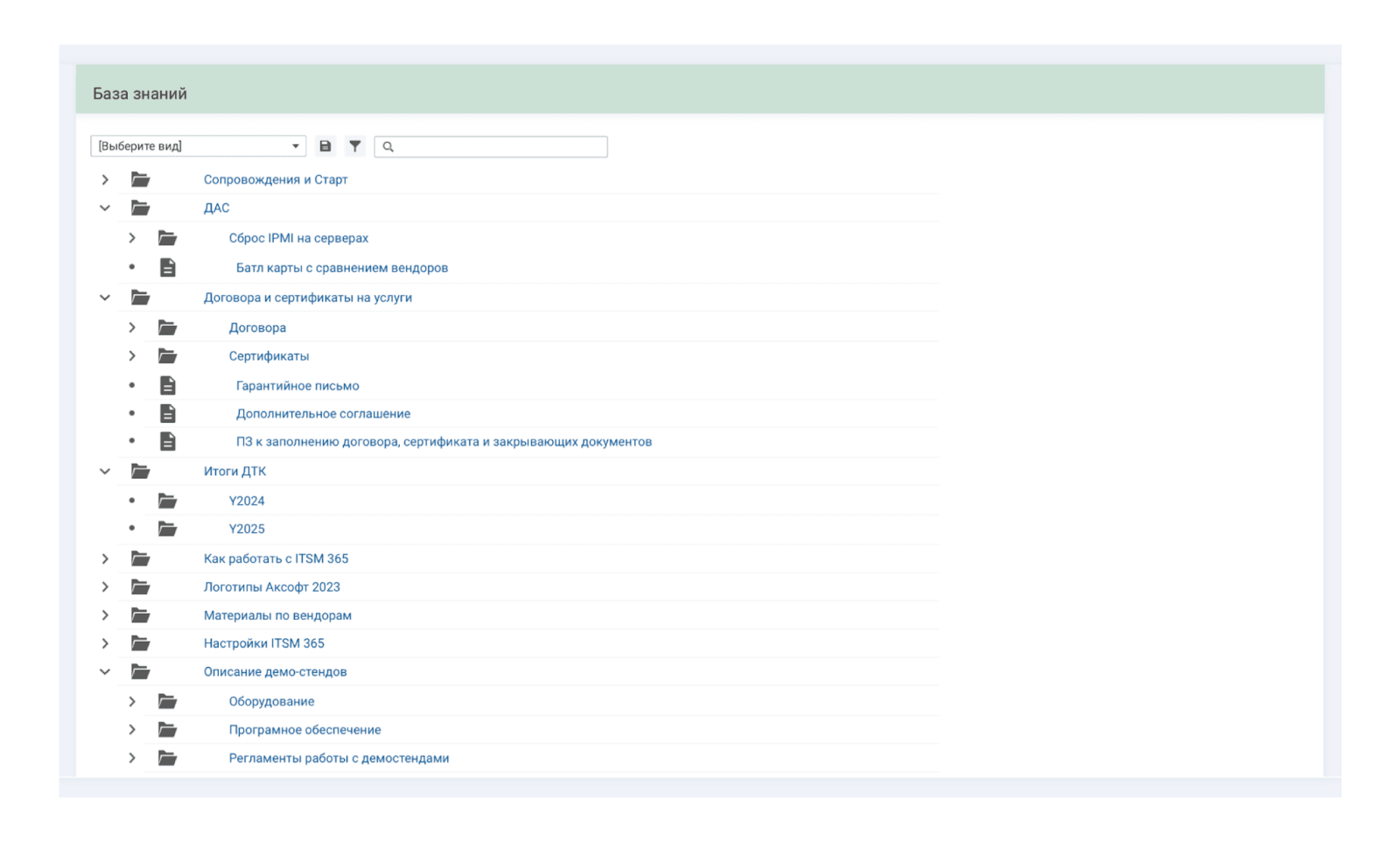Click the folder icon next to Y2024
Screen dimensions: 1400x842
point(167,501)
